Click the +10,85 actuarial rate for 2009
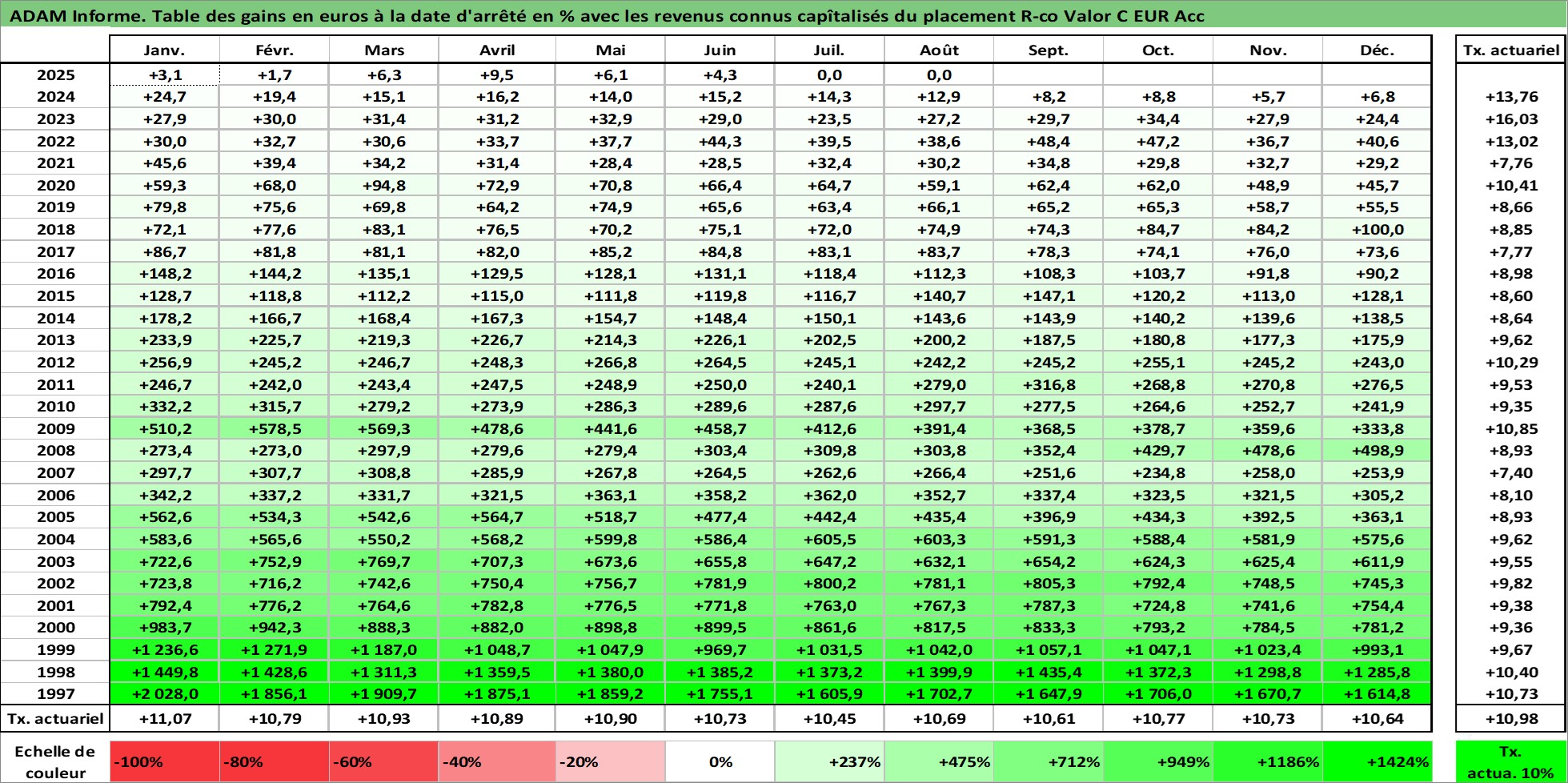 click(x=1511, y=429)
